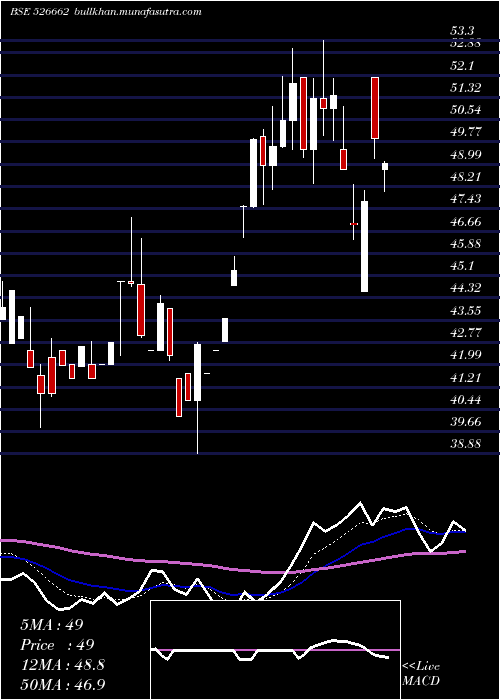Click the 49.77 price axis label
The image size is (500, 700).
pyautogui.click(x=466, y=132)
